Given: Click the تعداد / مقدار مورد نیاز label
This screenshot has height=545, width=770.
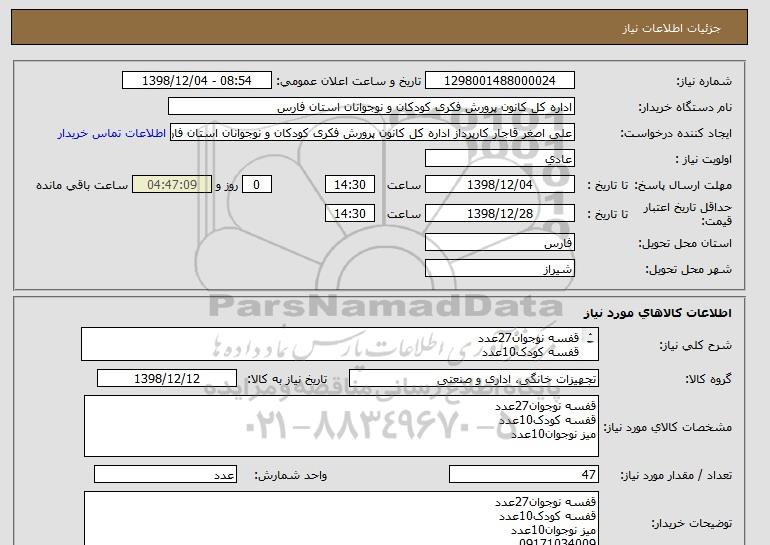Looking at the screenshot, I should (676, 475).
